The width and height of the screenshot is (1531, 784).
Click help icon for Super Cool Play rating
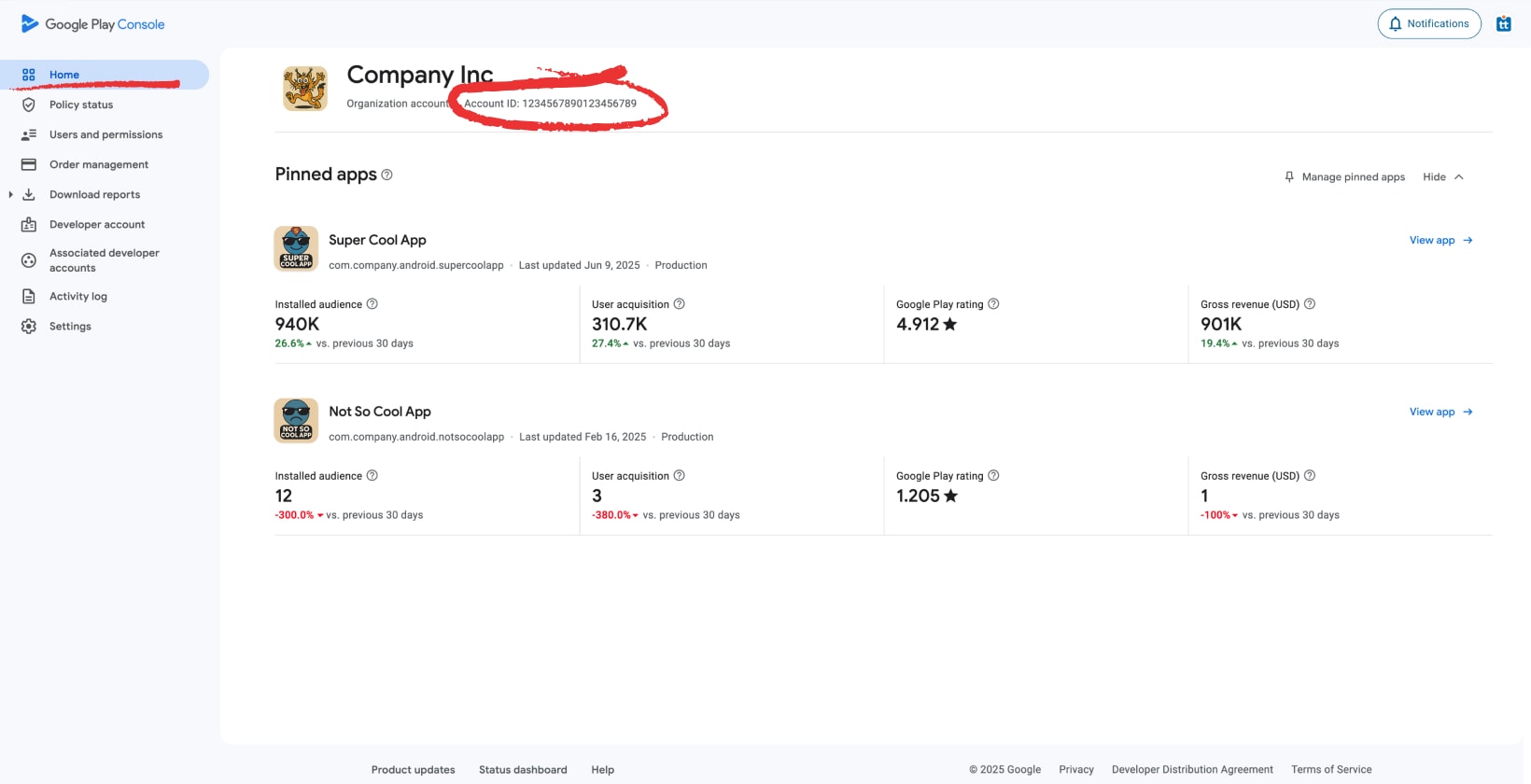[993, 303]
